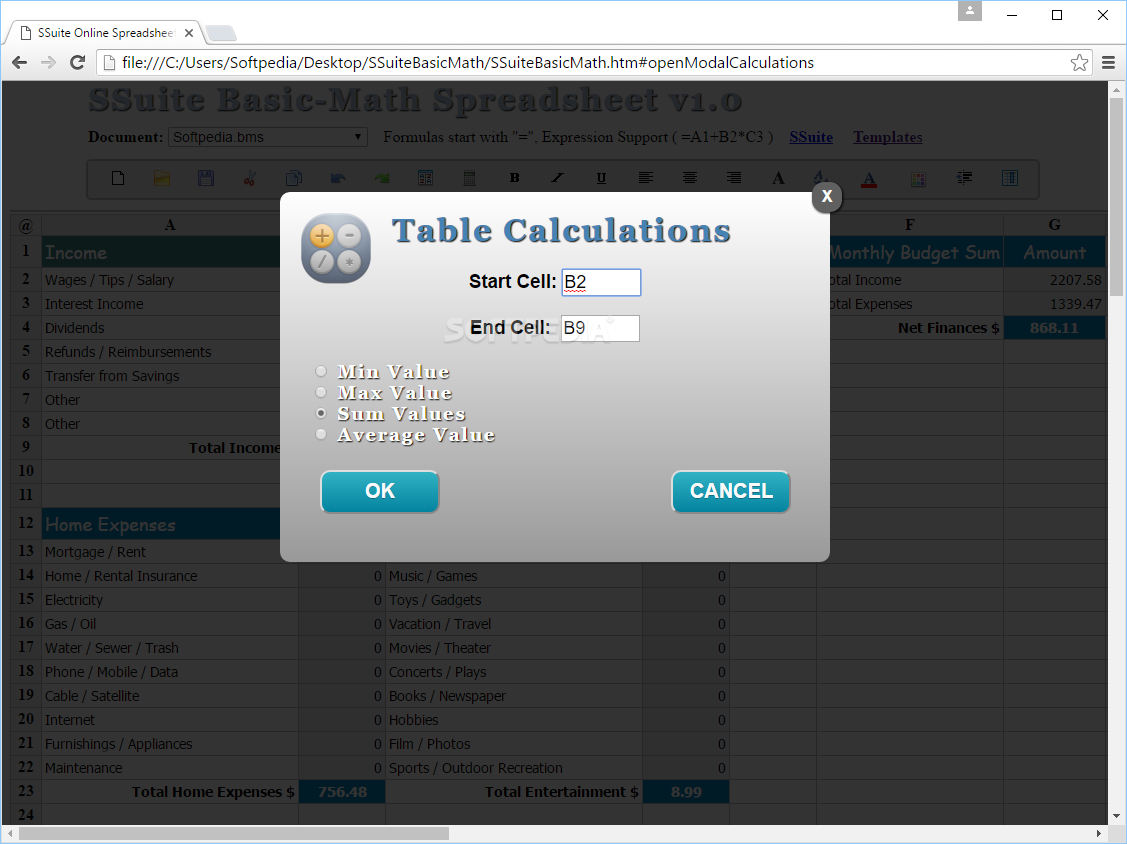Click the Save floppy disk icon
Viewport: 1127px width, 844px height.
click(x=206, y=178)
